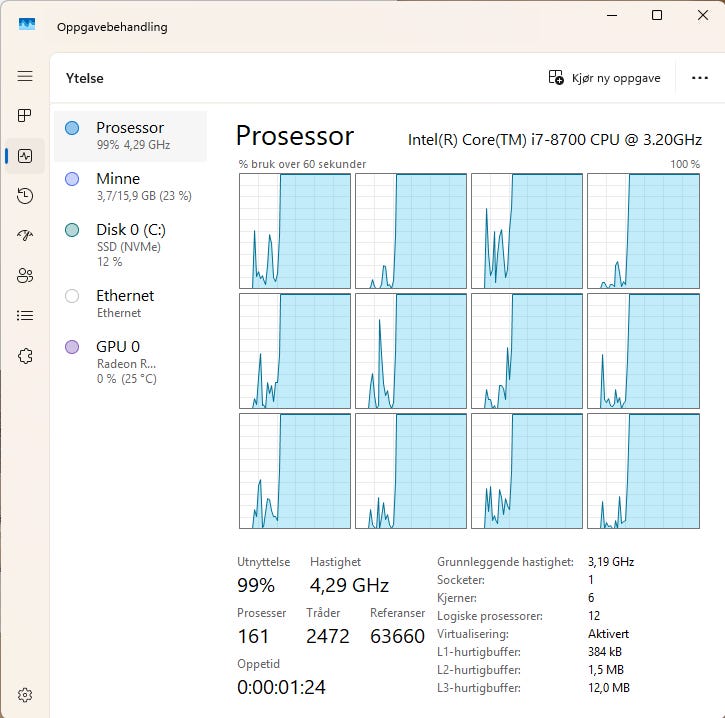
Task: Open the Processes page icon
Action: pos(25,115)
